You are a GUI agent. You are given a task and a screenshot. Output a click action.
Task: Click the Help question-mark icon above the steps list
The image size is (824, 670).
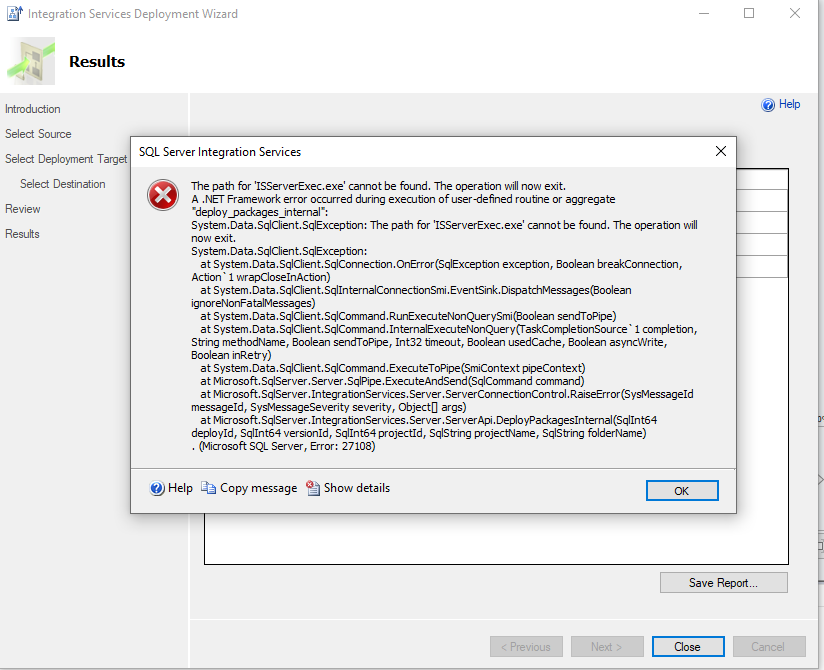[x=767, y=104]
